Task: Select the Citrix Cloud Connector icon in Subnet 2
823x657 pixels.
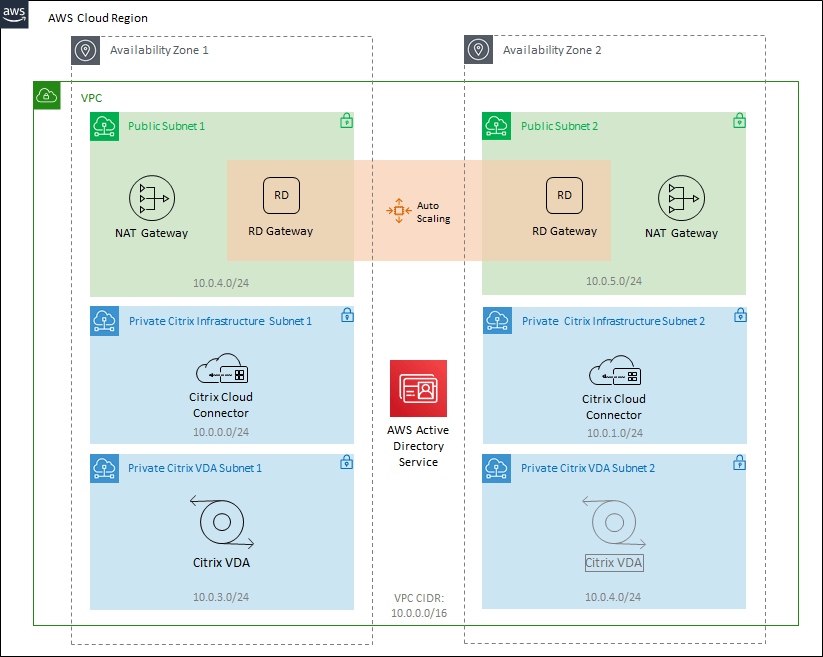Action: coord(614,369)
